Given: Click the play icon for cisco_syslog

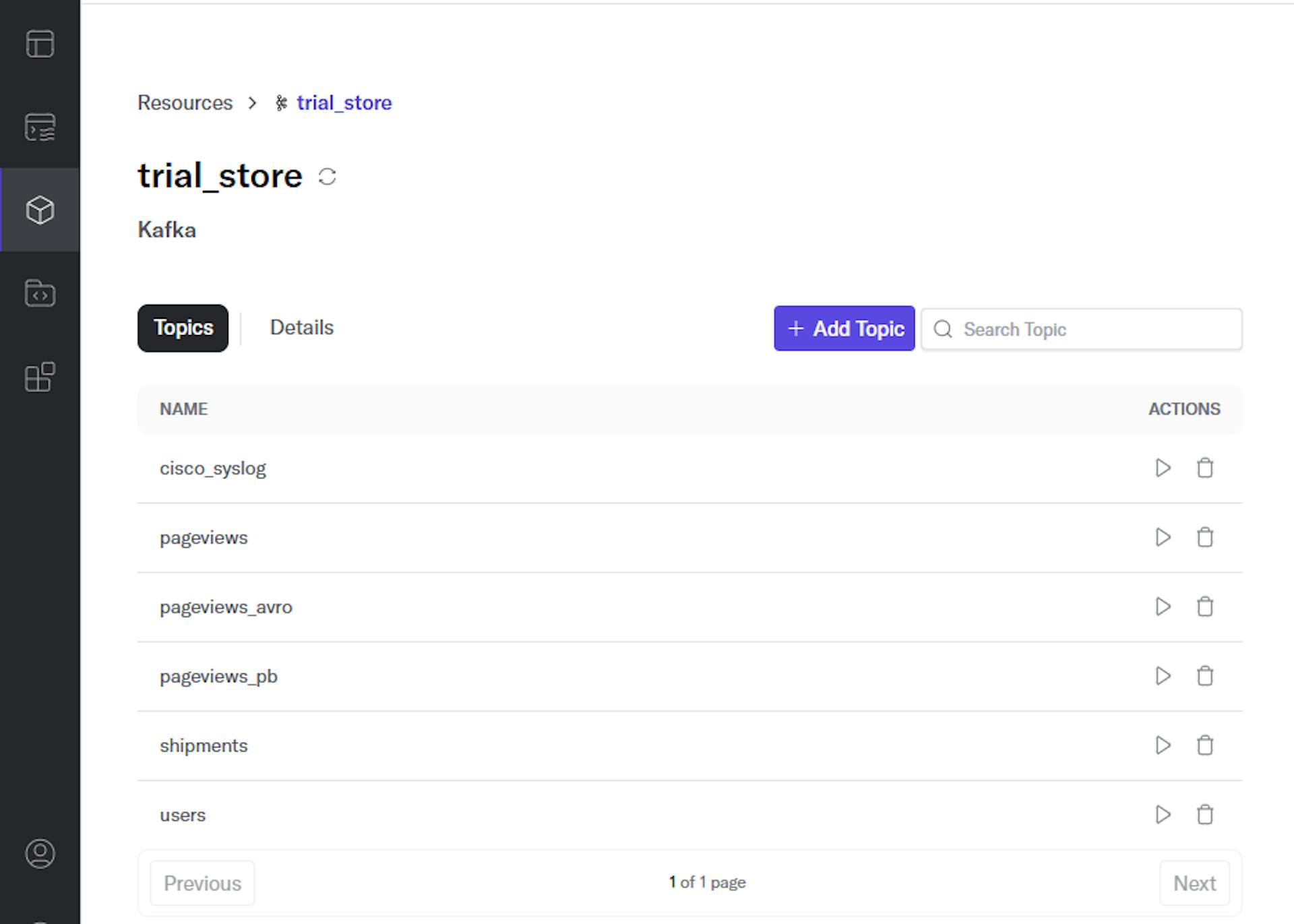Looking at the screenshot, I should pyautogui.click(x=1163, y=468).
